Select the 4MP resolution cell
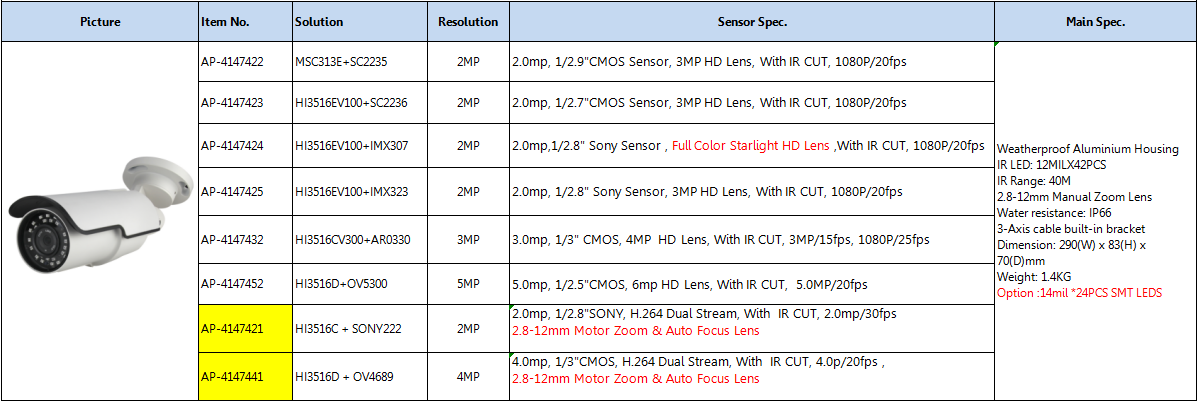1198x401 pixels. [468, 377]
